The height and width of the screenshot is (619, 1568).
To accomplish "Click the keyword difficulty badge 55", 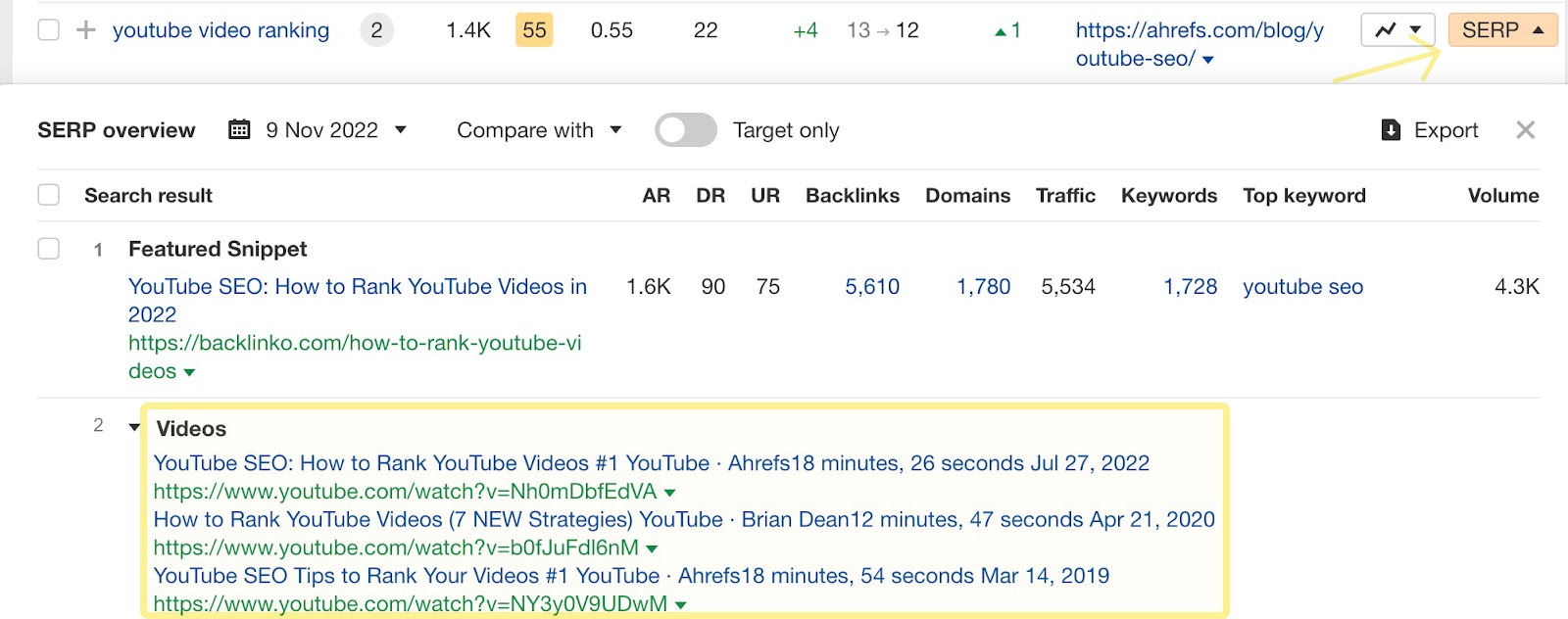I will pyautogui.click(x=534, y=30).
